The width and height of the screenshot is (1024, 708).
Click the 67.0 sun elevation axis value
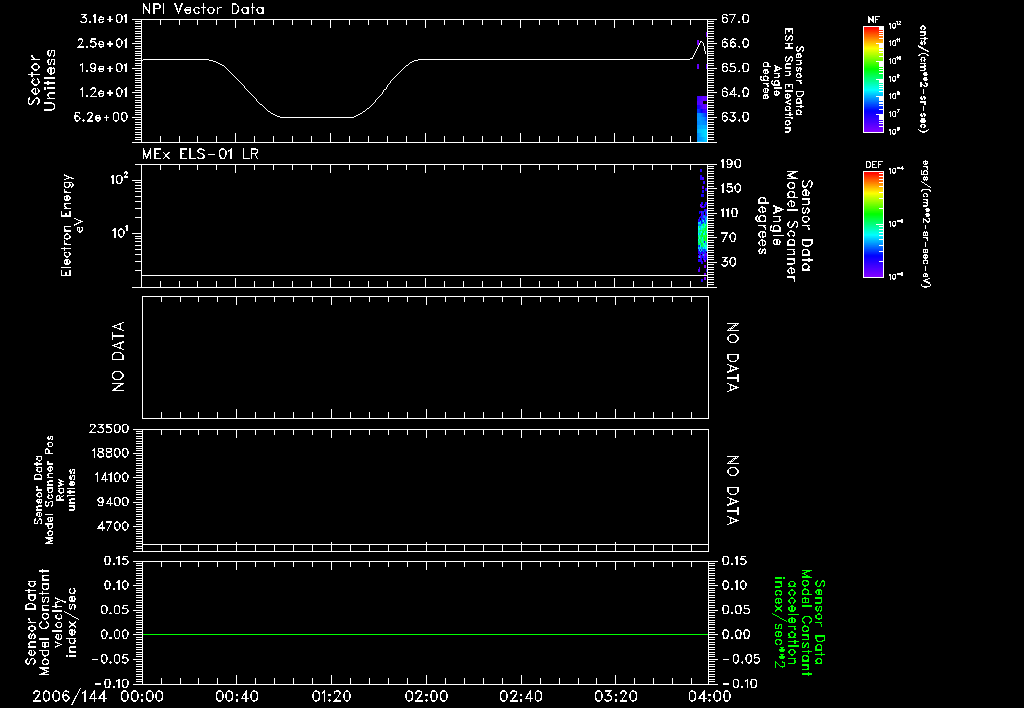tap(735, 18)
